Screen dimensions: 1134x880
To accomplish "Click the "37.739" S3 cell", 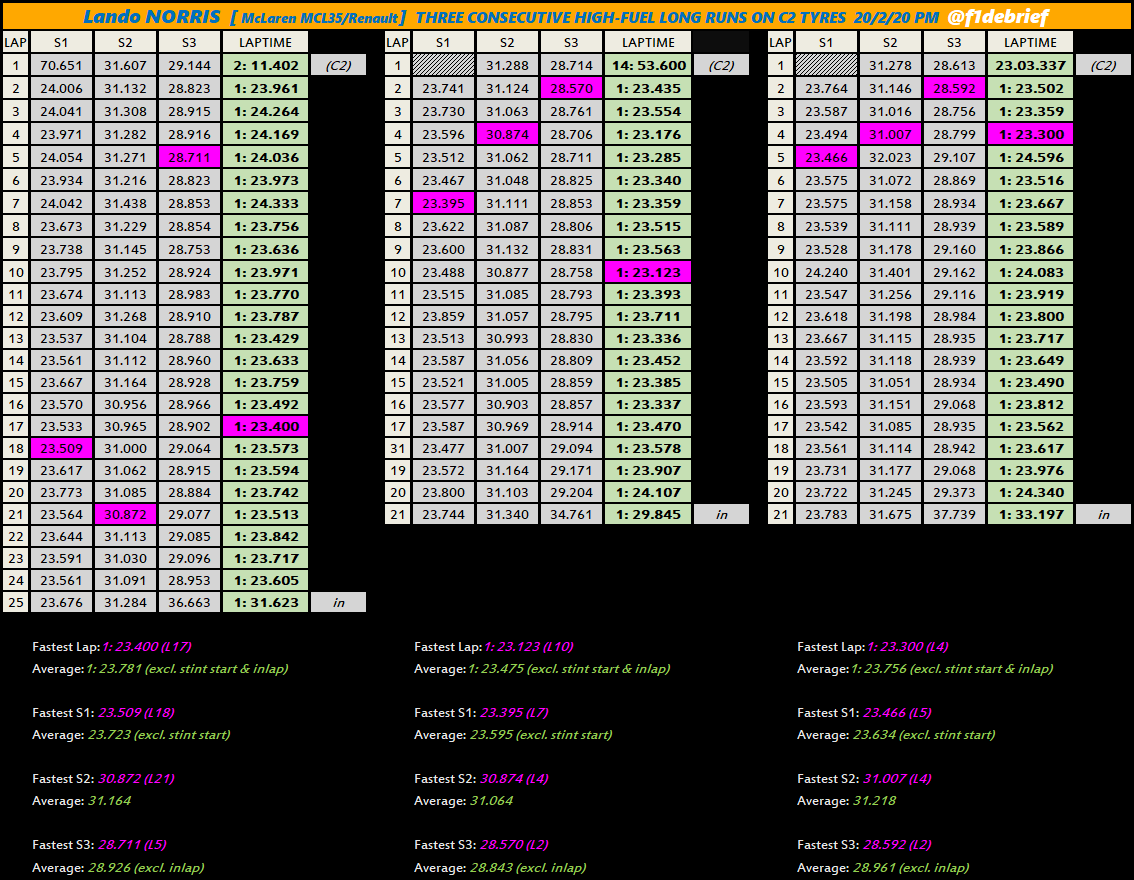I will [x=954, y=514].
